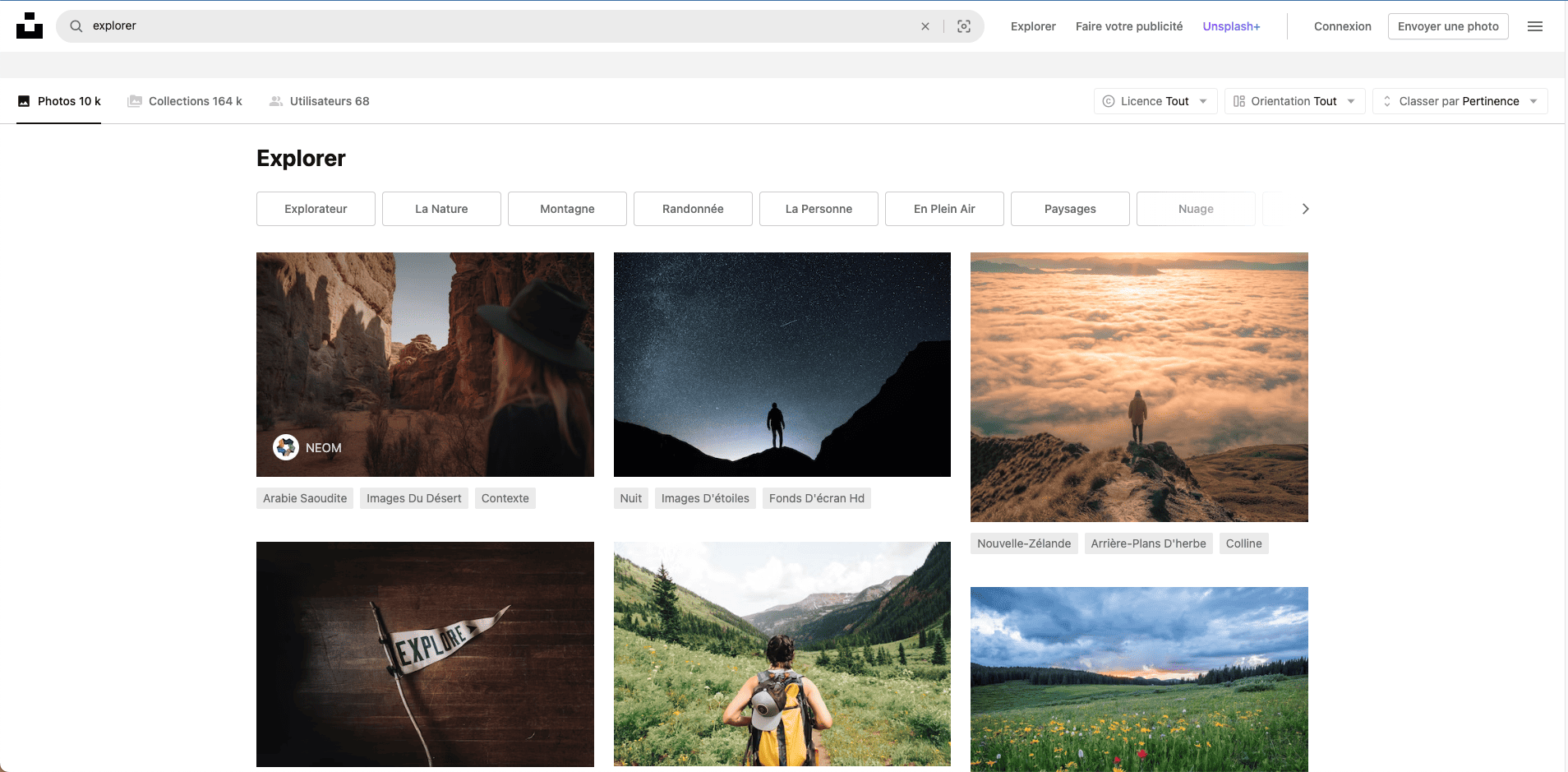Select the Randonnée filter chip
The width and height of the screenshot is (1568, 772).
coord(692,208)
